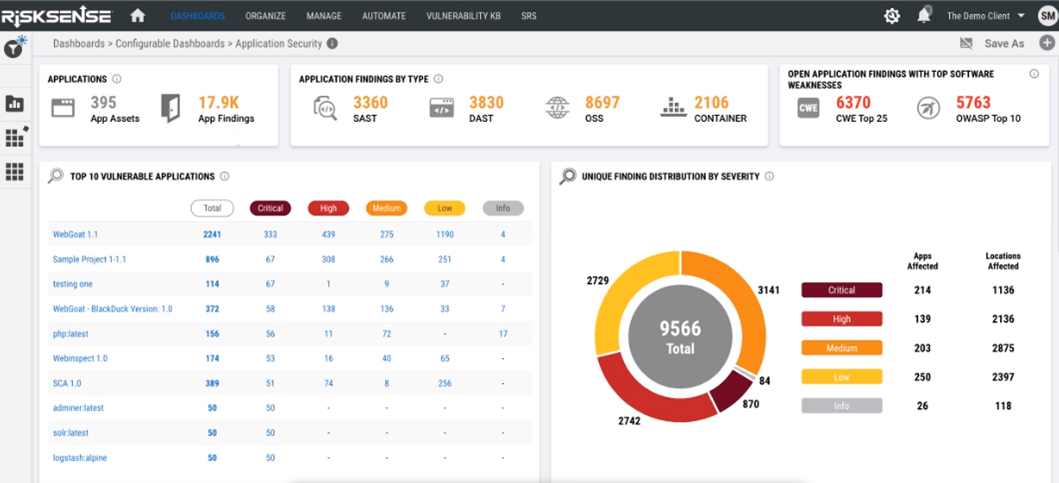Viewport: 1059px width, 483px height.
Task: Open WebGoat - BlackDuck Version: 1.0 link
Action: click(x=112, y=309)
